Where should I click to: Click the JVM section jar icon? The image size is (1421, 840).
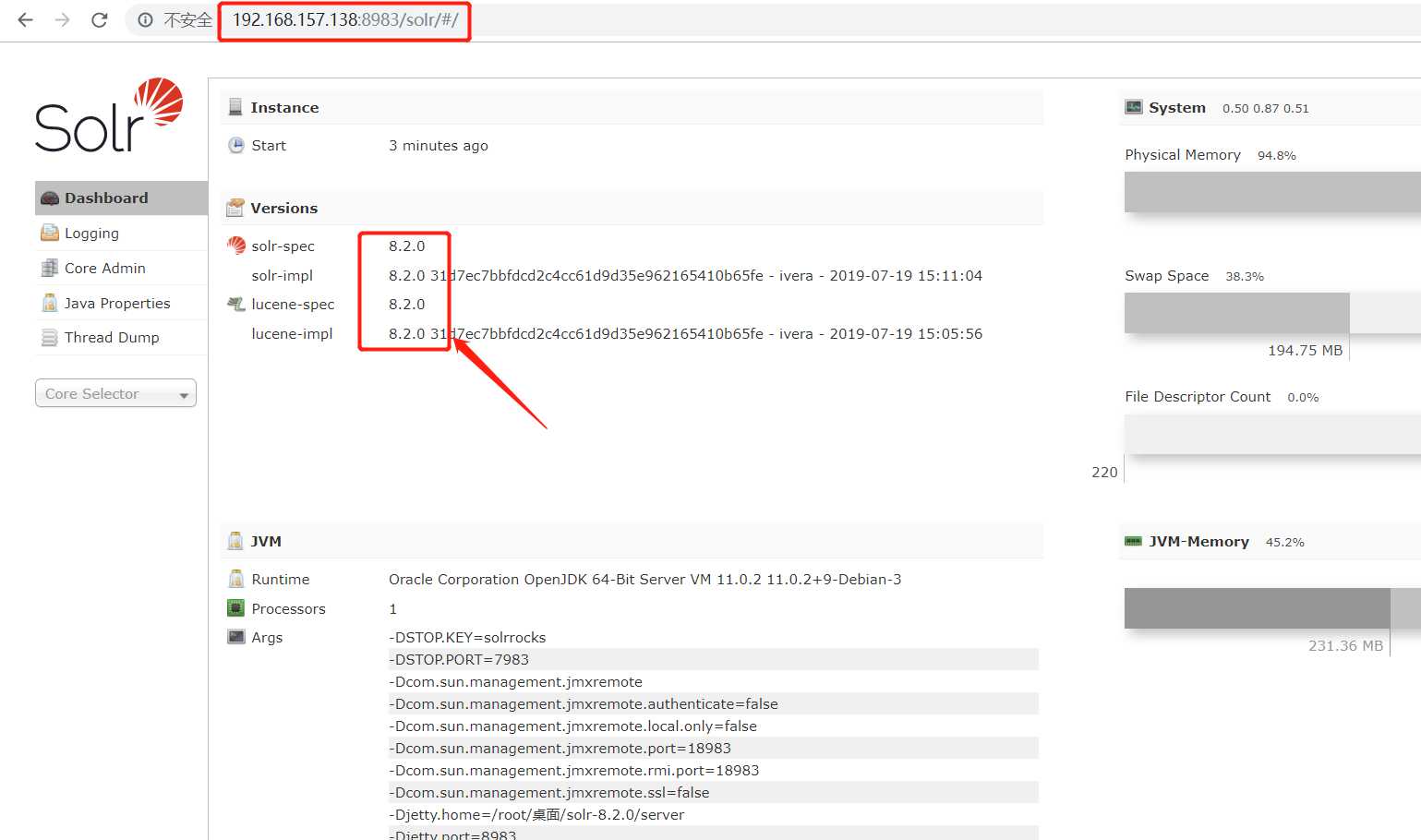point(235,541)
